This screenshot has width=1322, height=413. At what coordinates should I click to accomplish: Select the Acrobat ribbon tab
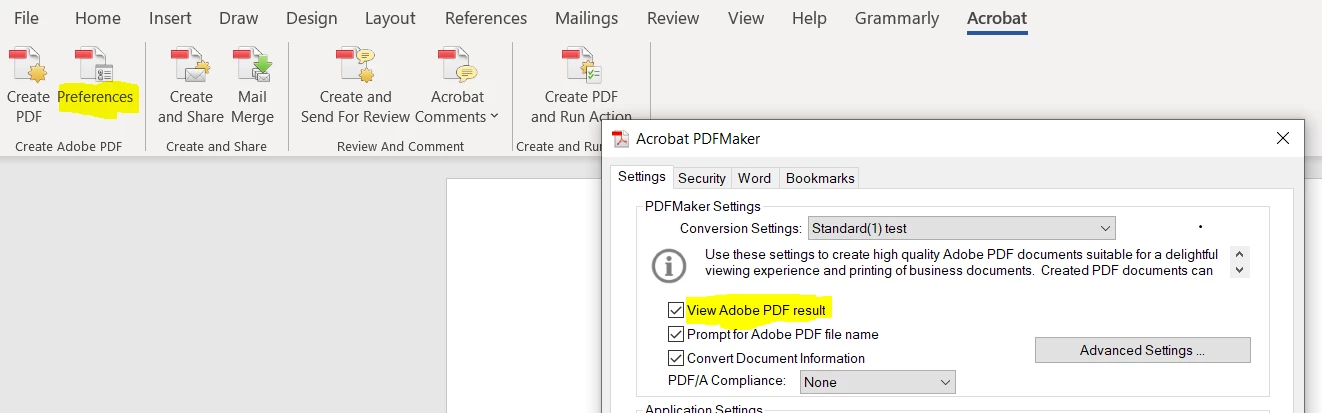(x=997, y=18)
